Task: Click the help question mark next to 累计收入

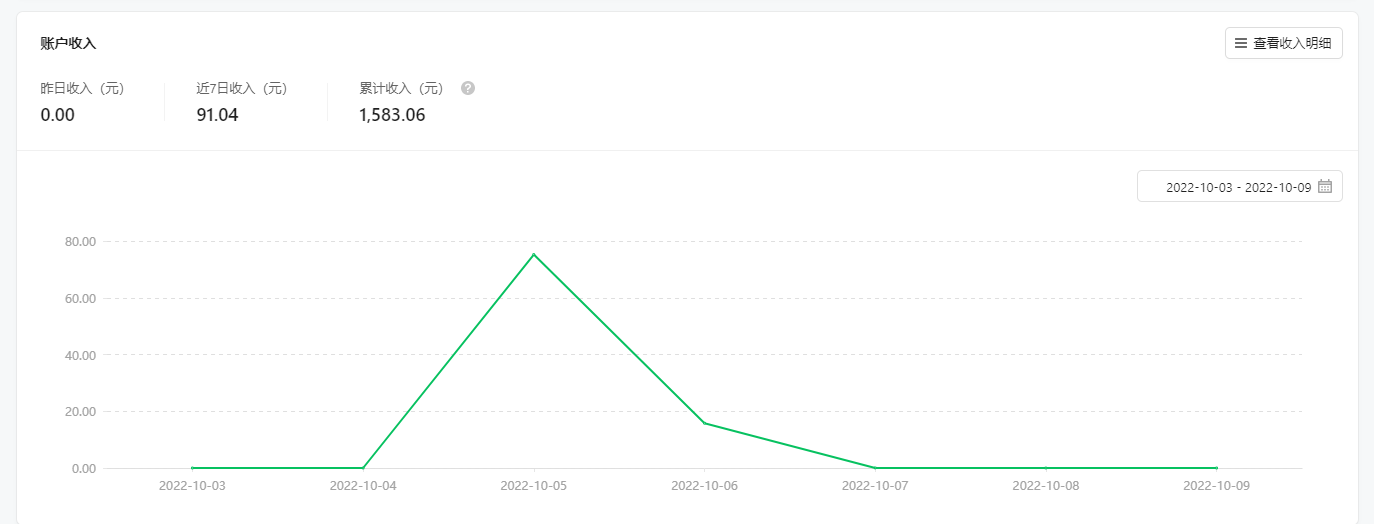Action: [468, 88]
